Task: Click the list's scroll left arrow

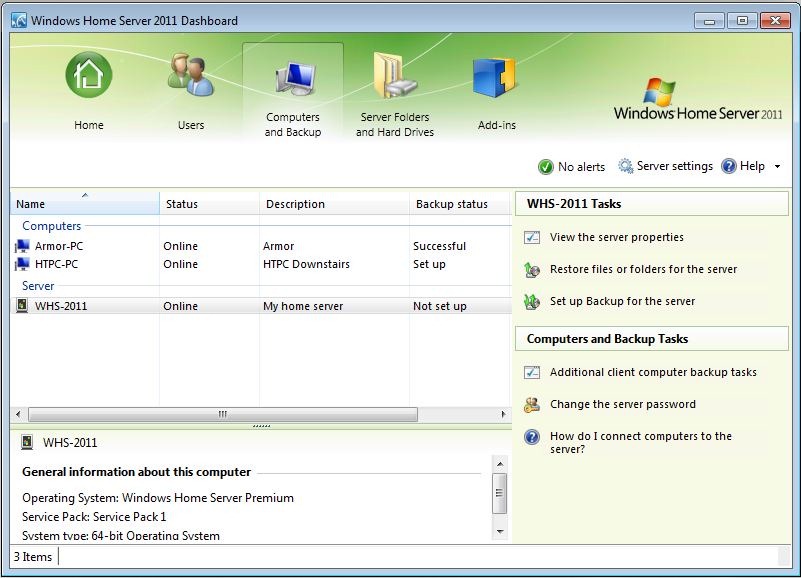Action: point(18,414)
